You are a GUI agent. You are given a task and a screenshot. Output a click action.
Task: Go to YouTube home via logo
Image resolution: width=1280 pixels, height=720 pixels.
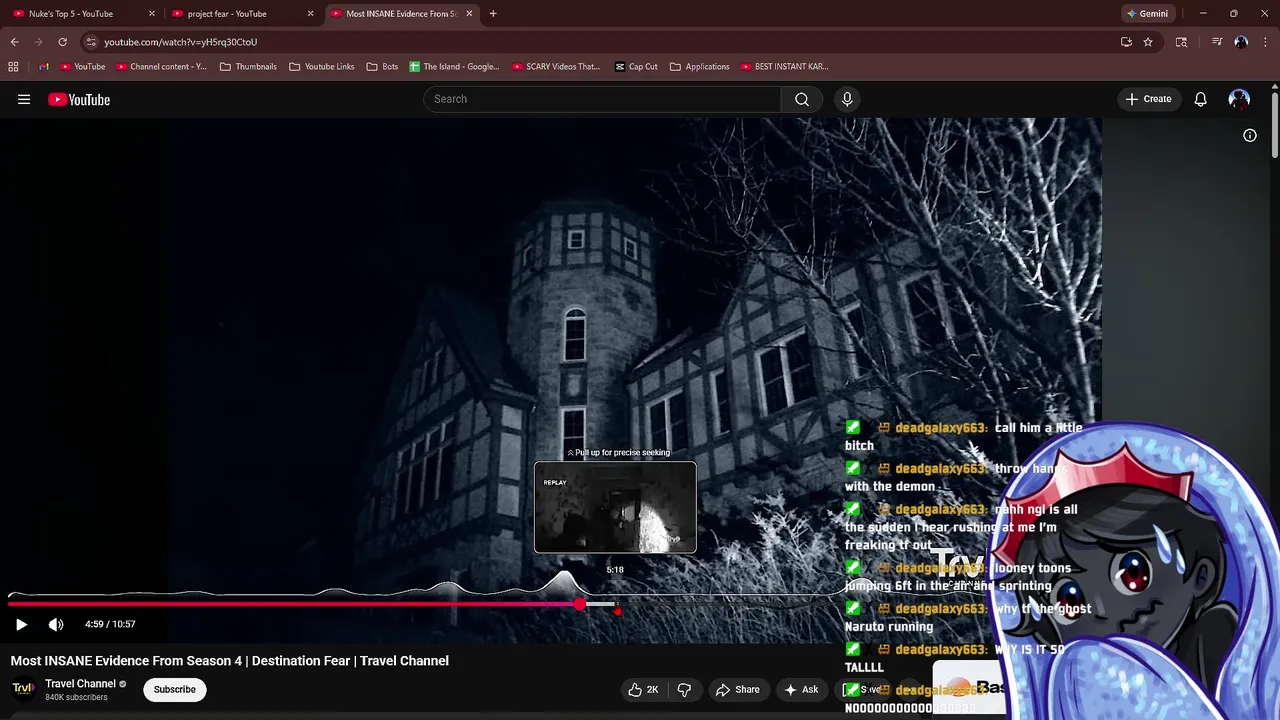pos(79,99)
